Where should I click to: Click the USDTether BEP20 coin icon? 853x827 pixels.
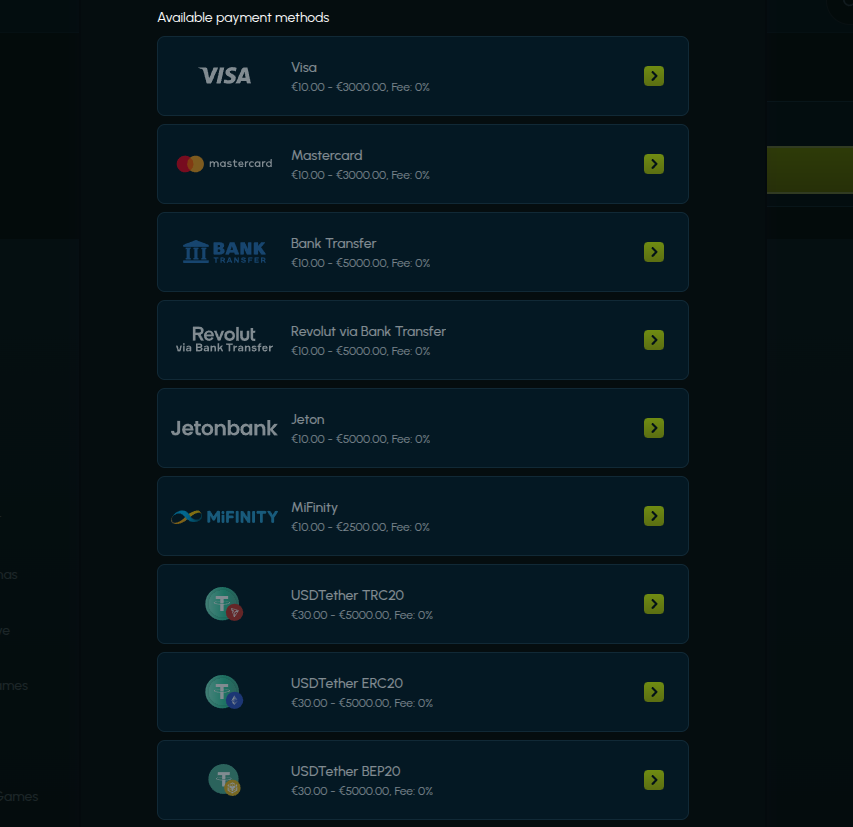pyautogui.click(x=224, y=780)
